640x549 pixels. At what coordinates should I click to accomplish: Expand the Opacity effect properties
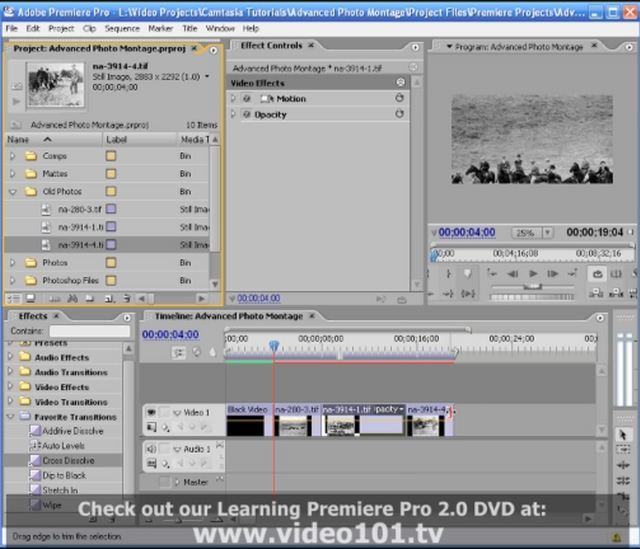[233, 114]
